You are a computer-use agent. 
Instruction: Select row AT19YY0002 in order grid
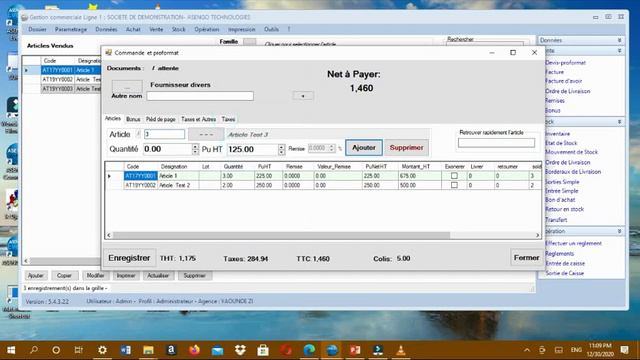[322, 185]
